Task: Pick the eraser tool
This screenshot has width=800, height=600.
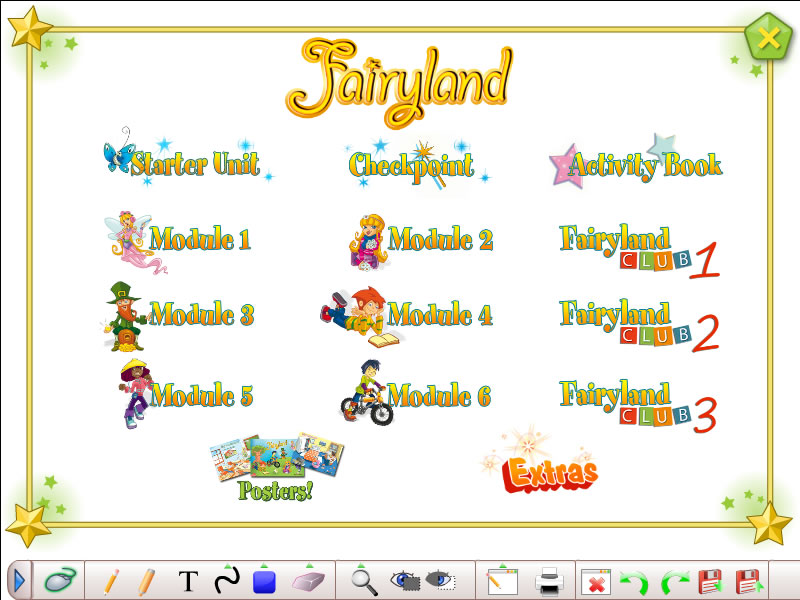Action: pos(308,580)
